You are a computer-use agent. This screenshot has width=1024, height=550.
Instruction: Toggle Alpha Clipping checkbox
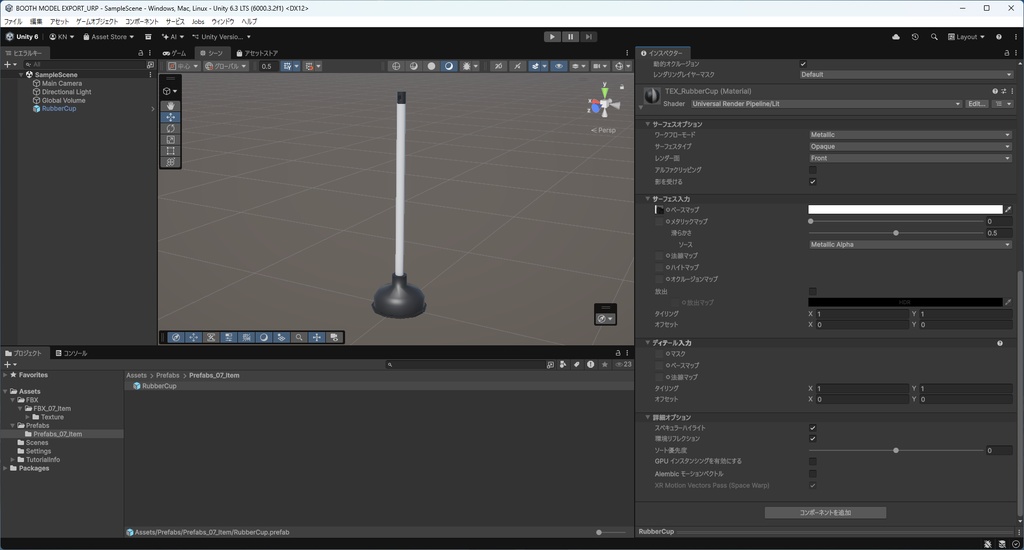click(812, 170)
